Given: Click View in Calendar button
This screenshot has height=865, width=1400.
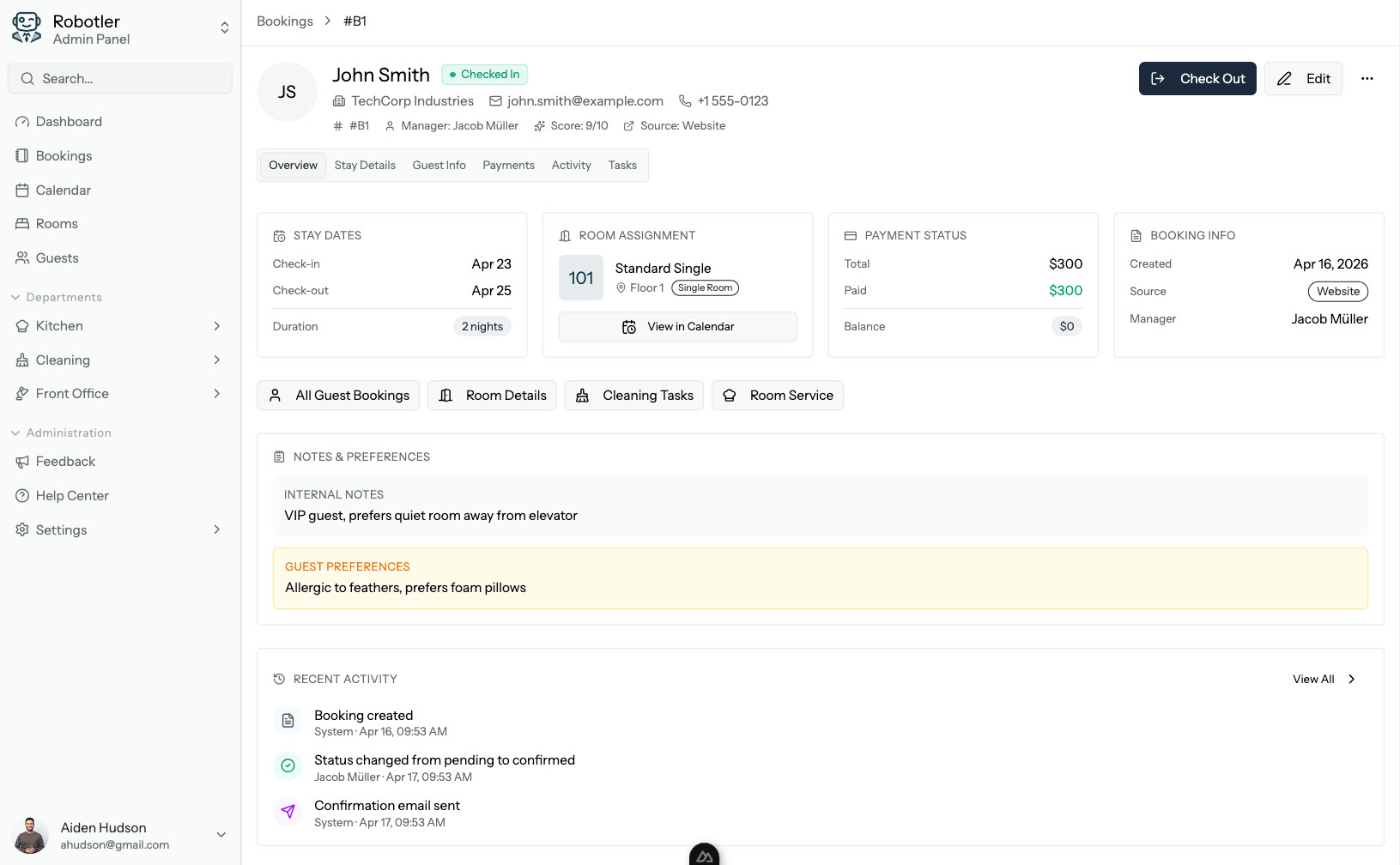Looking at the screenshot, I should pyautogui.click(x=677, y=327).
